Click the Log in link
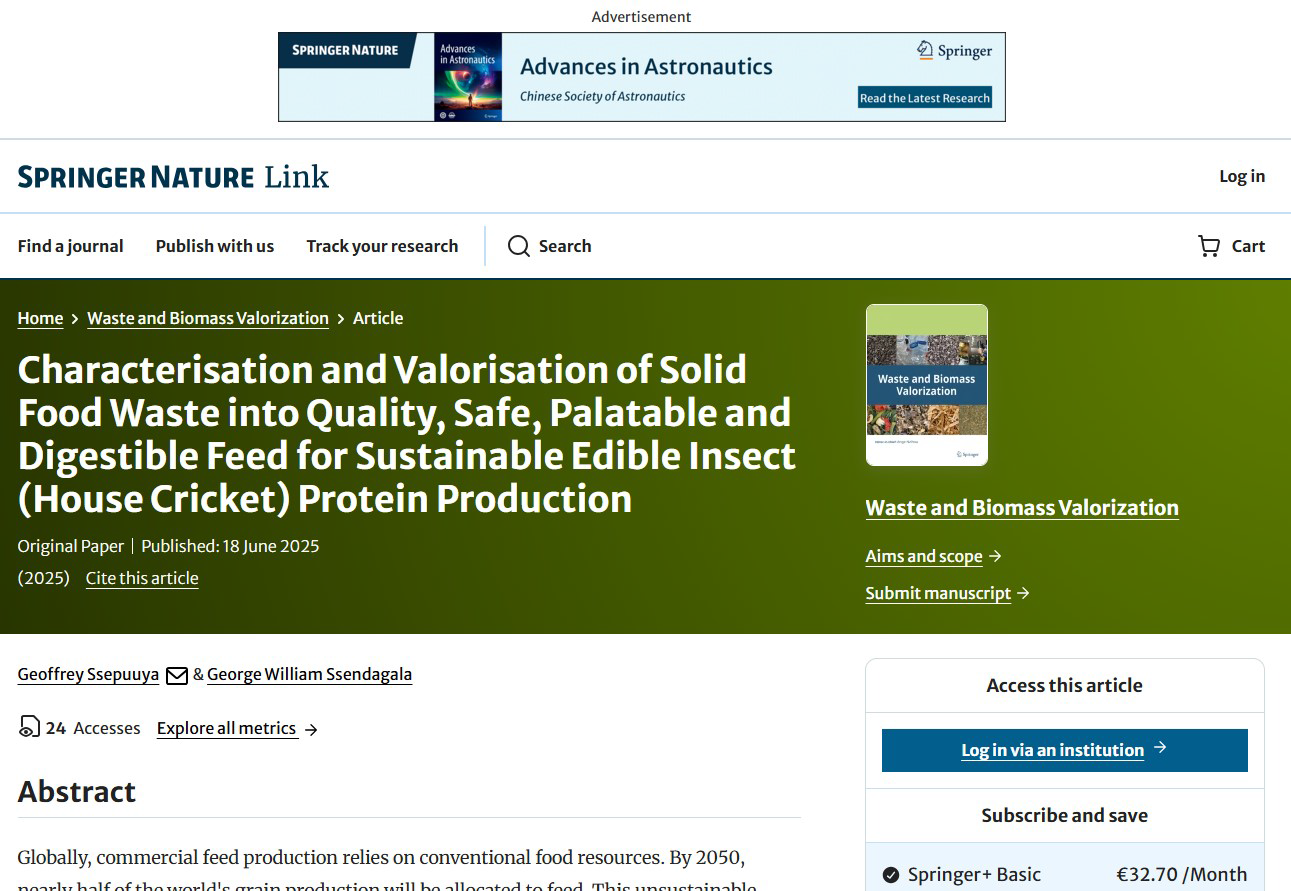Viewport: 1291px width, 891px height. [1242, 176]
